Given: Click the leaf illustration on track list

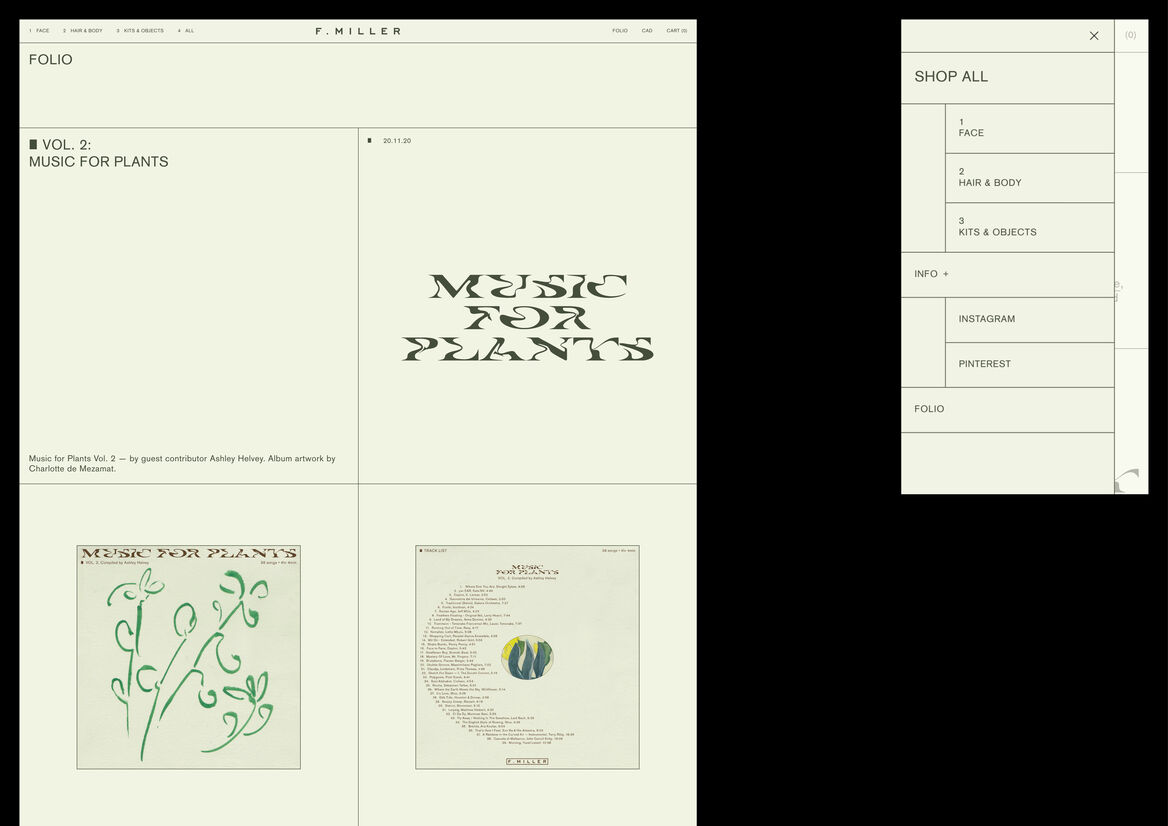Looking at the screenshot, I should [527, 657].
